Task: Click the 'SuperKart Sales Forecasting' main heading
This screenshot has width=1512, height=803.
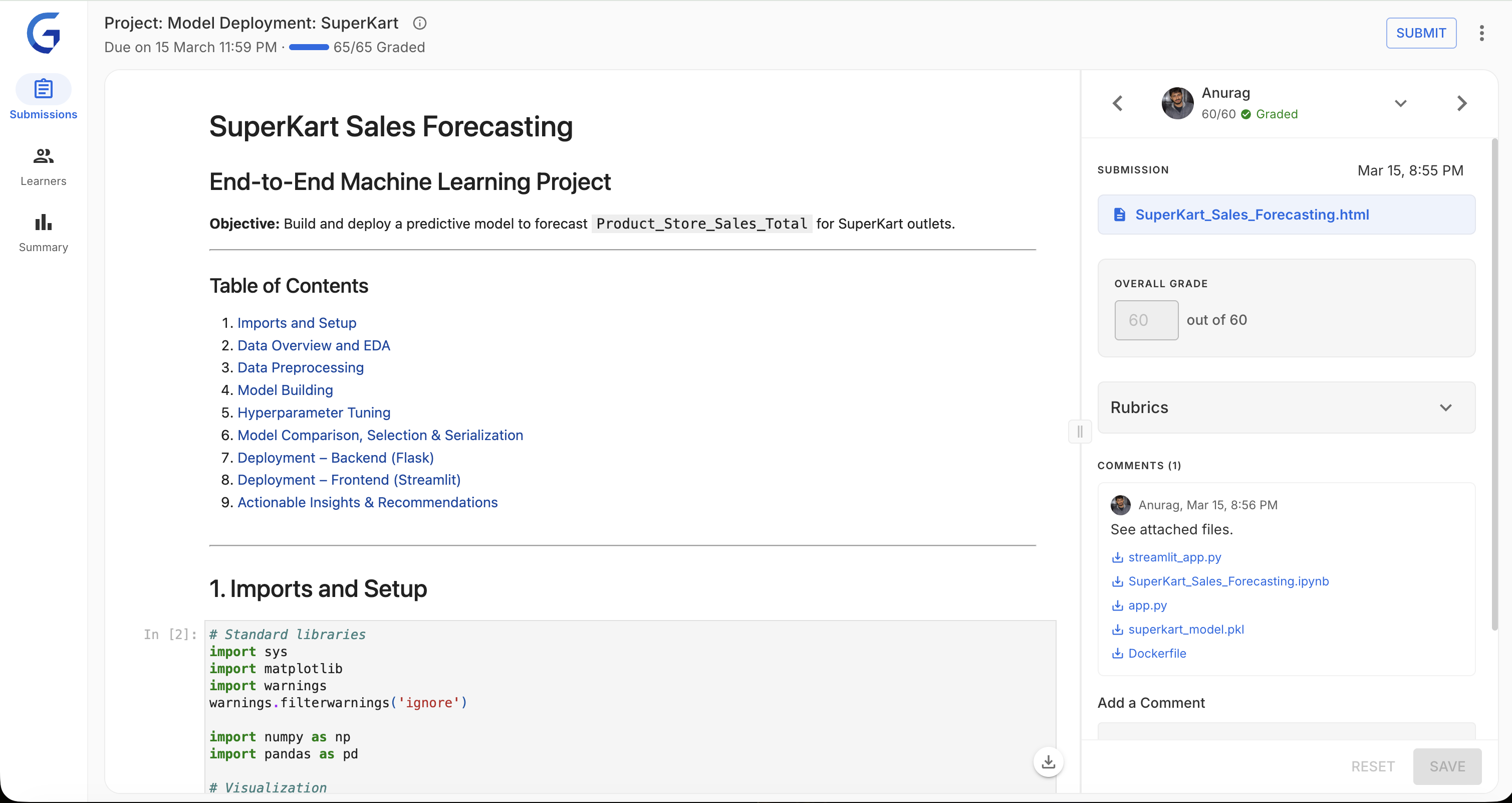Action: 391,127
